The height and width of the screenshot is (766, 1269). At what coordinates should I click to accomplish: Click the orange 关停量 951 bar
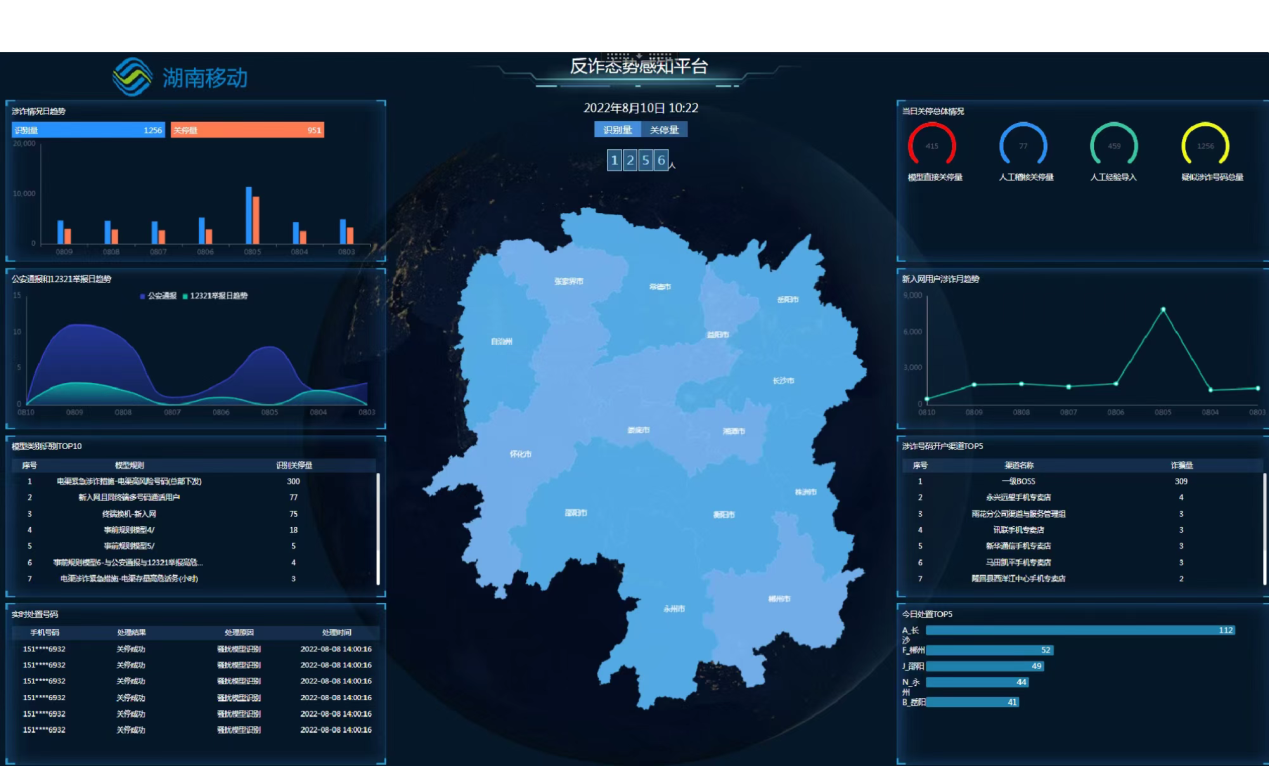247,130
